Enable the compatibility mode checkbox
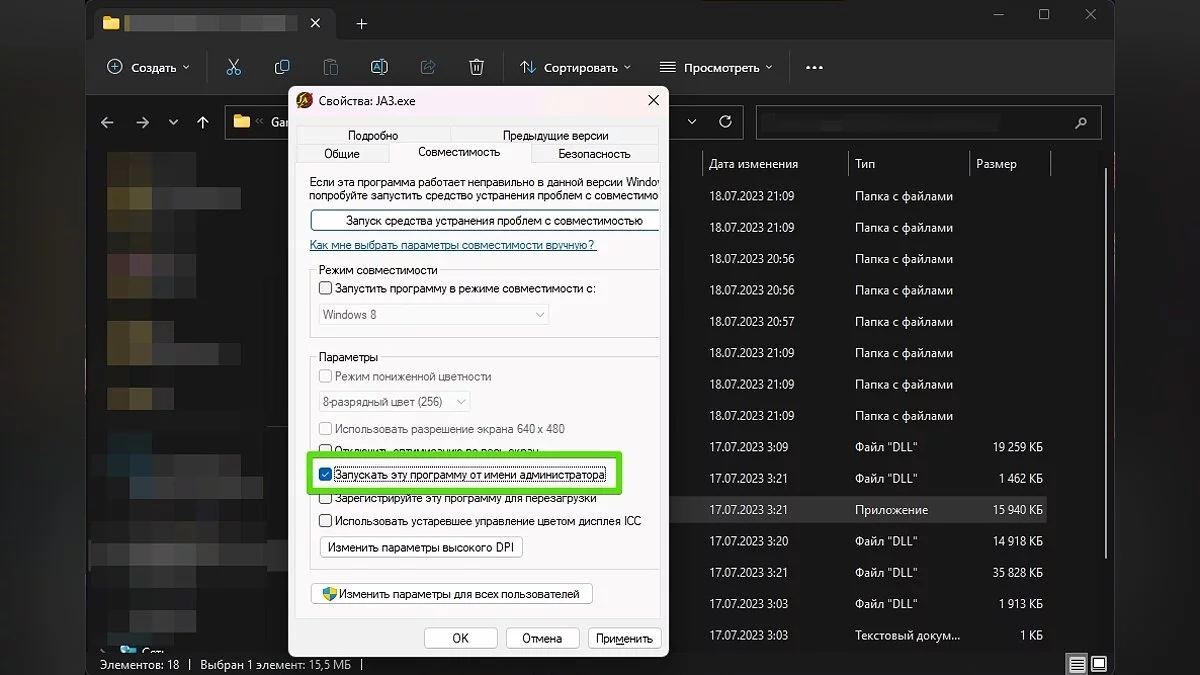Screen dimensions: 1200x675 (x=325, y=288)
